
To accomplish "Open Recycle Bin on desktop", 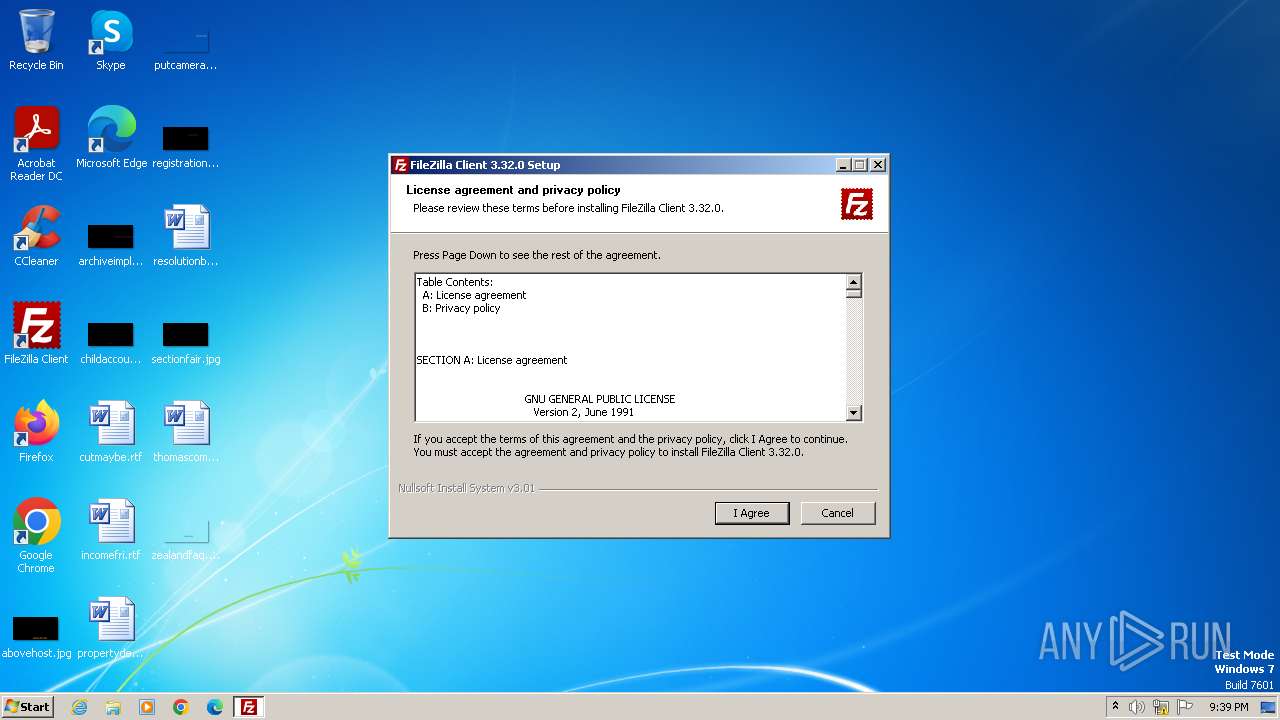I will pyautogui.click(x=36, y=41).
